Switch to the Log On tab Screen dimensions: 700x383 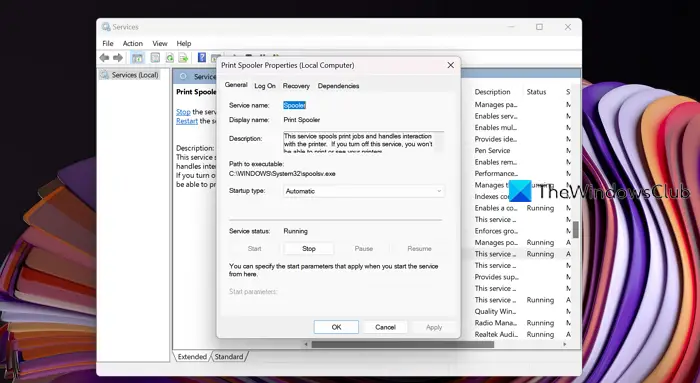(265, 86)
